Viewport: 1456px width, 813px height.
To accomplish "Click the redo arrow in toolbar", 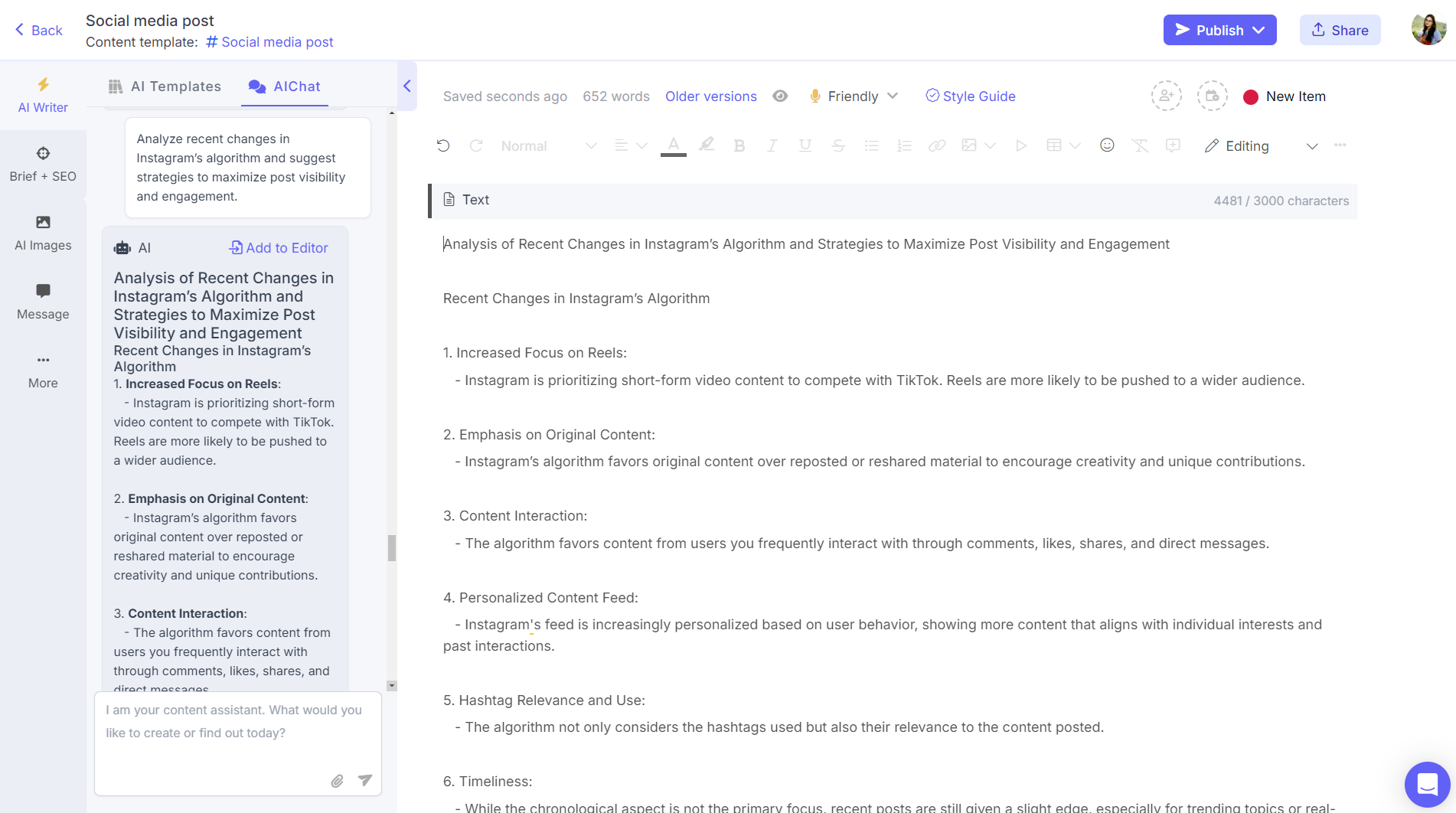I will pyautogui.click(x=476, y=145).
